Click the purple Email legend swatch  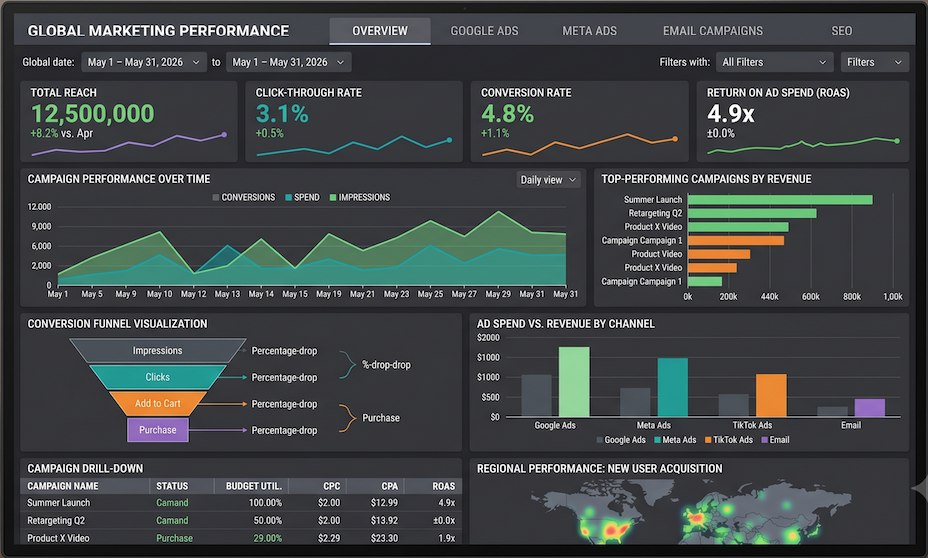click(764, 440)
